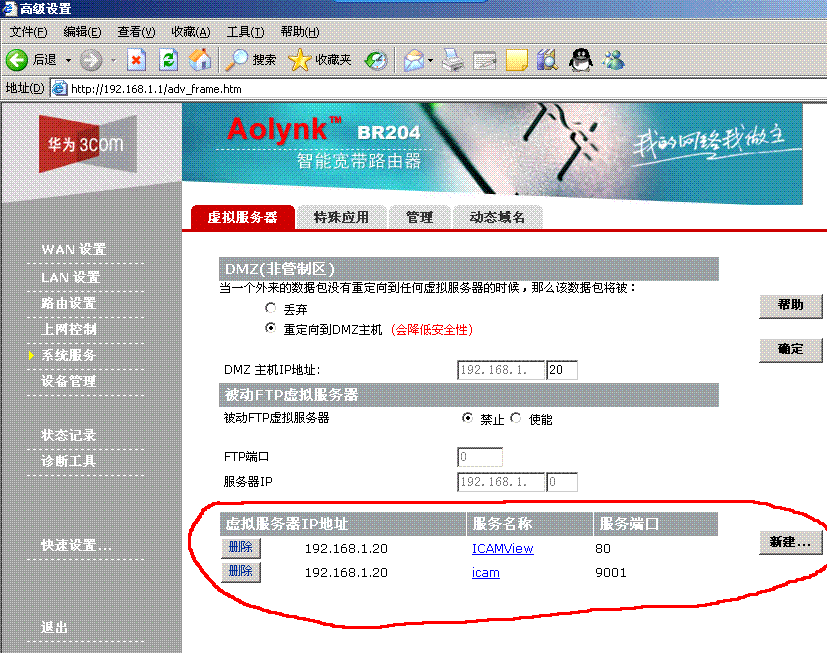Open LAN 设置 in the sidebar
The image size is (827, 653).
click(x=71, y=277)
